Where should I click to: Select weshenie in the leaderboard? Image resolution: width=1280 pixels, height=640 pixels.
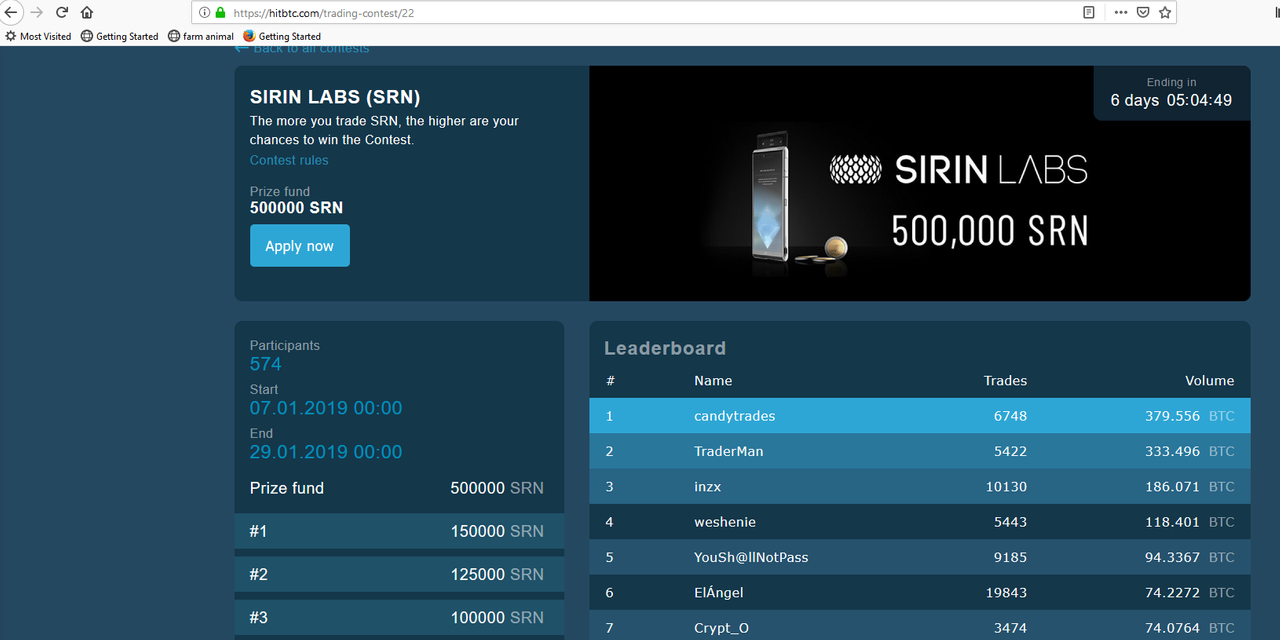(x=725, y=522)
